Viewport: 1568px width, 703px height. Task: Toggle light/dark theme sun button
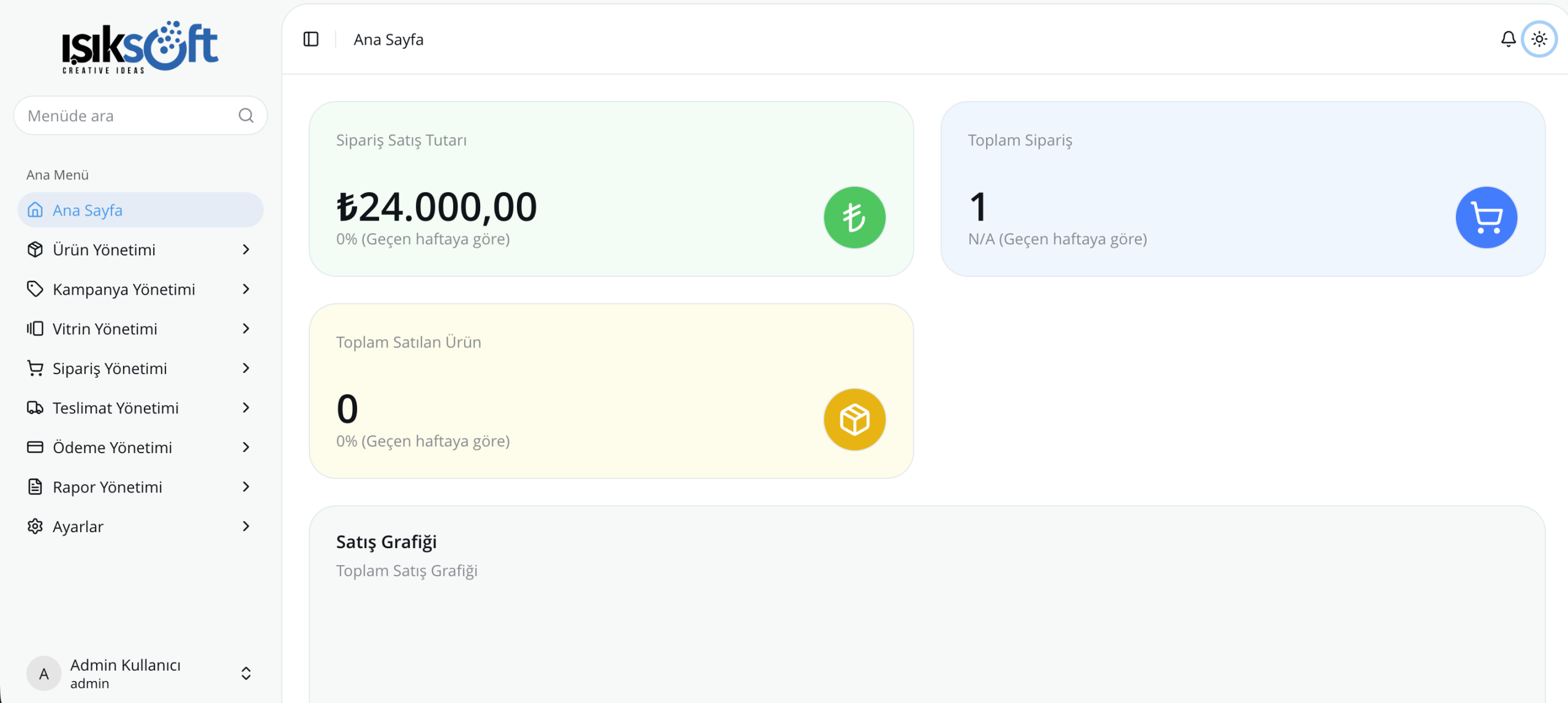1539,39
